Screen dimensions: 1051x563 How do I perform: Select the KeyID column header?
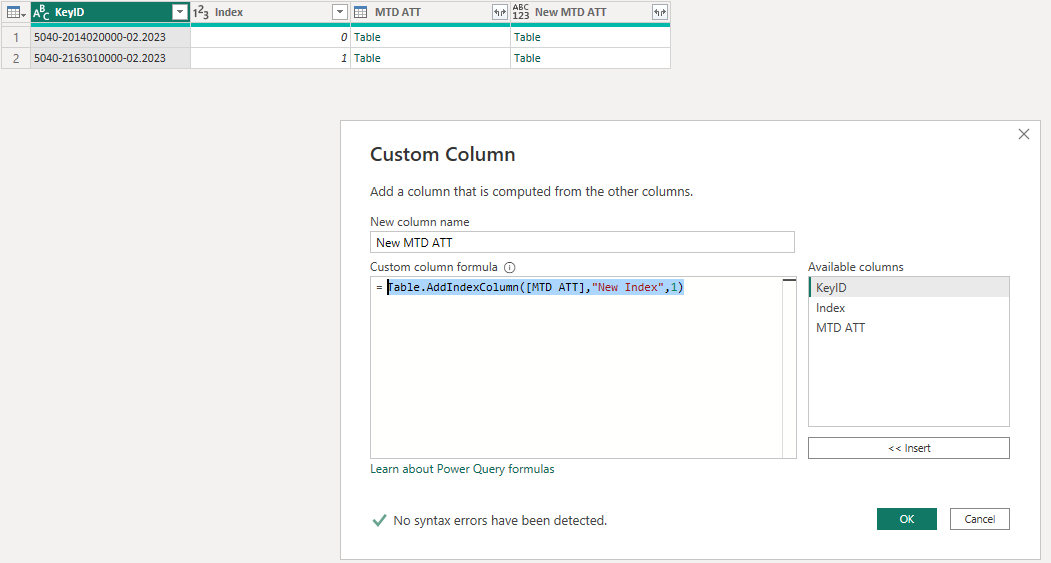[x=111, y=12]
